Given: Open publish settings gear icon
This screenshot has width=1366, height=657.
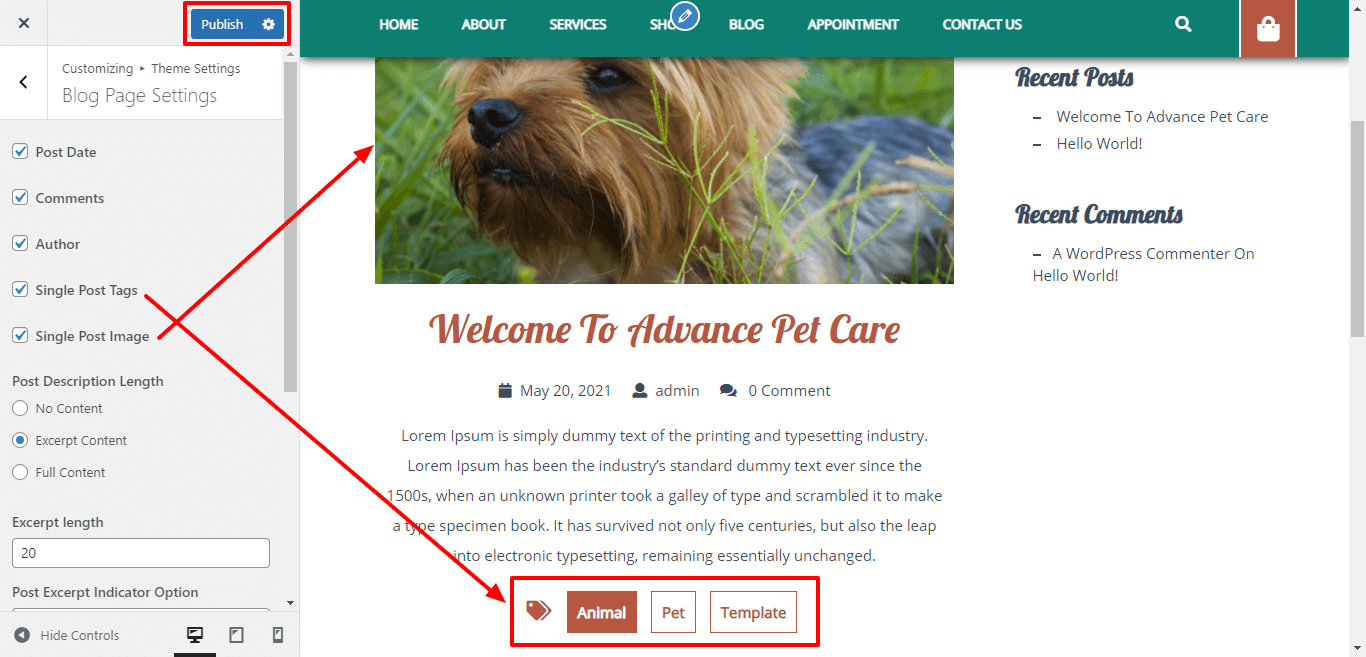Looking at the screenshot, I should (268, 24).
